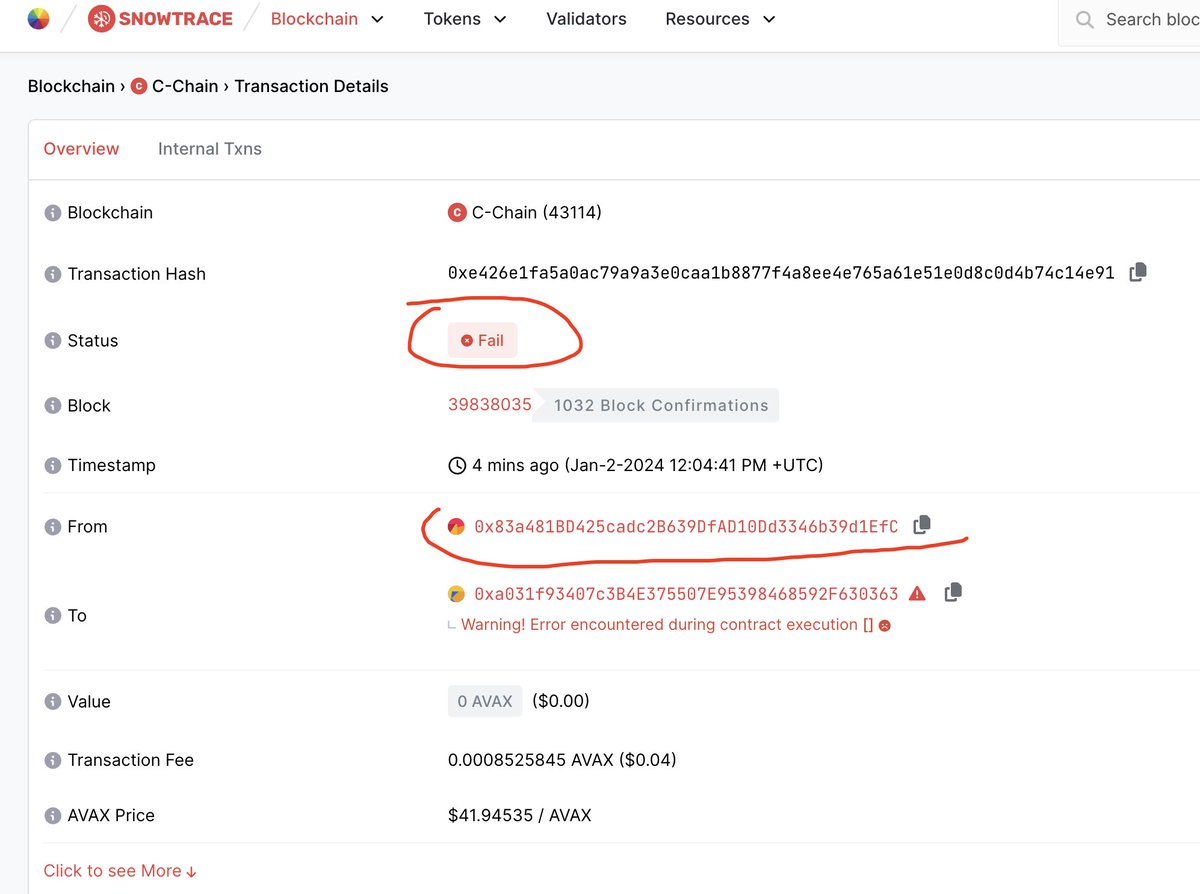This screenshot has height=894, width=1200.
Task: Click the C-Chain icon in the breadcrumb
Action: click(x=139, y=86)
